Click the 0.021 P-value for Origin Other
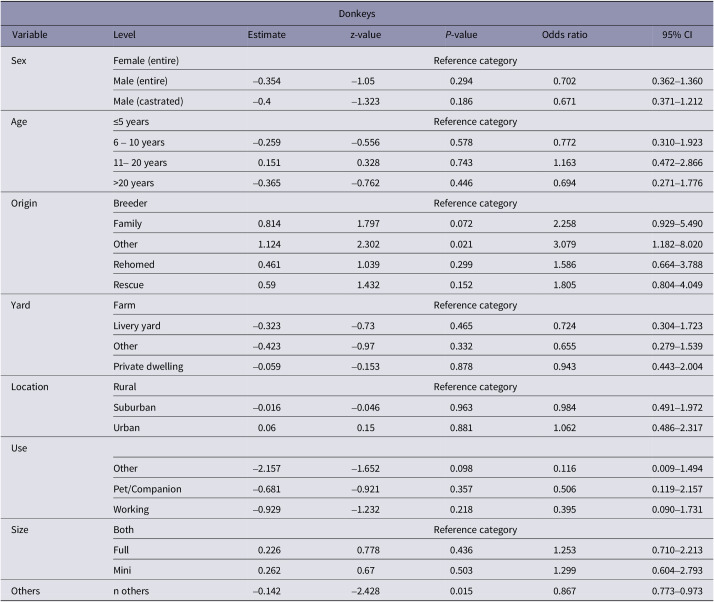 point(461,244)
